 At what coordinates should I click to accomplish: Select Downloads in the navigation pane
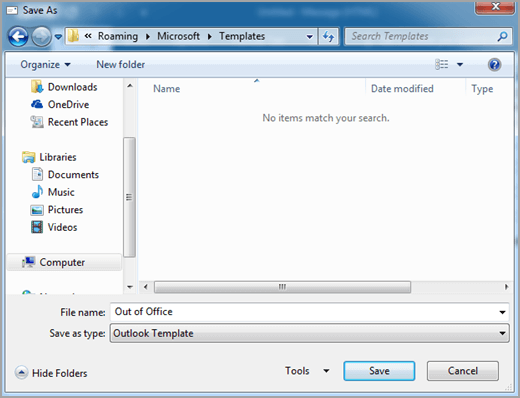72,87
